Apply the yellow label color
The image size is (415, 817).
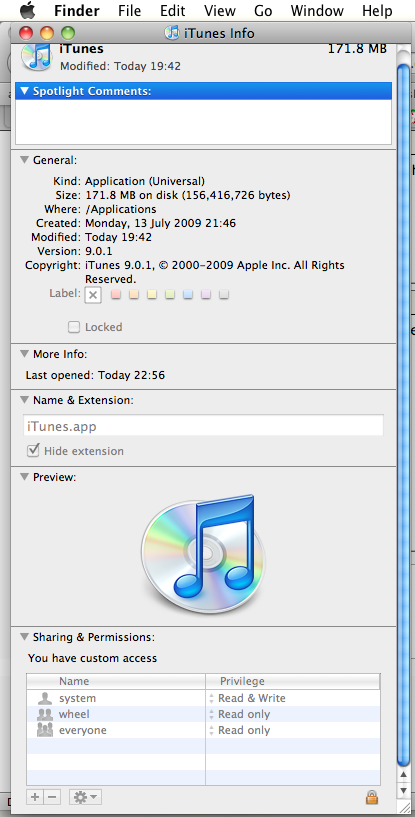coord(152,295)
